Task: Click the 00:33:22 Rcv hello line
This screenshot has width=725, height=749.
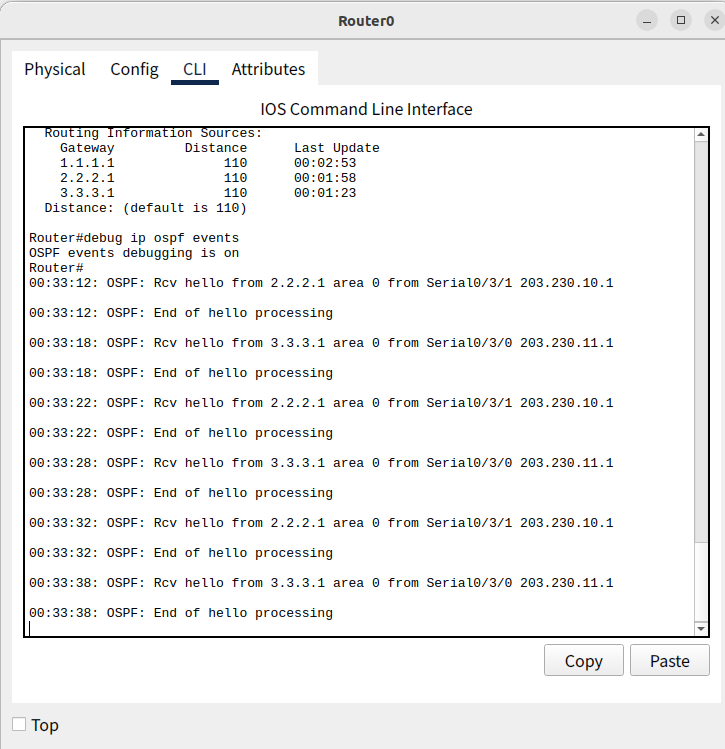Action: (x=321, y=403)
